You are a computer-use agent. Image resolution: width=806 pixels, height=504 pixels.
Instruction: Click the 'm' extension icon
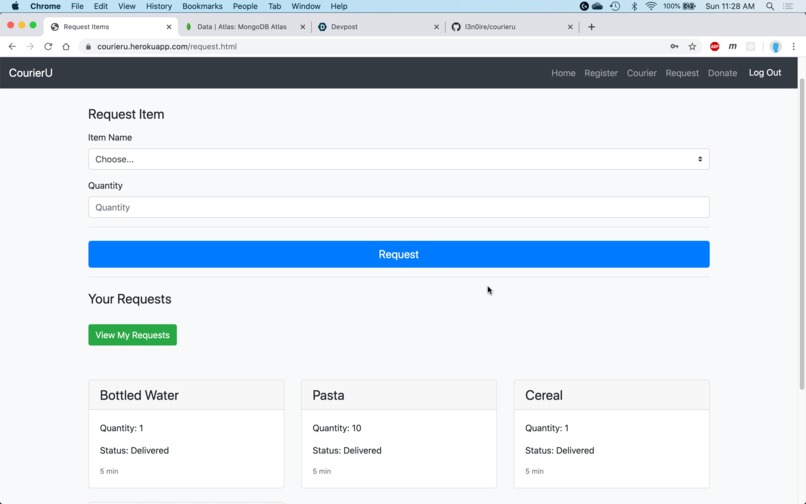click(732, 46)
